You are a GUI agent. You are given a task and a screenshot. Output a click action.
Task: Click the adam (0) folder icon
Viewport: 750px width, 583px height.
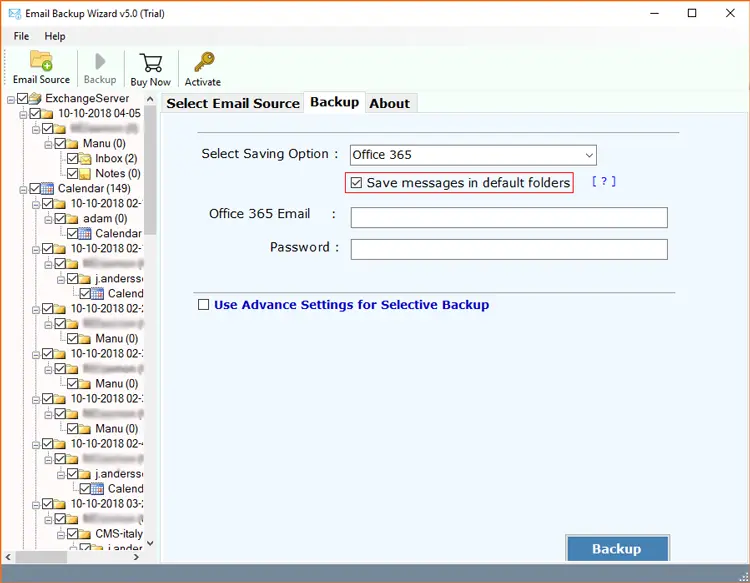pyautogui.click(x=72, y=219)
